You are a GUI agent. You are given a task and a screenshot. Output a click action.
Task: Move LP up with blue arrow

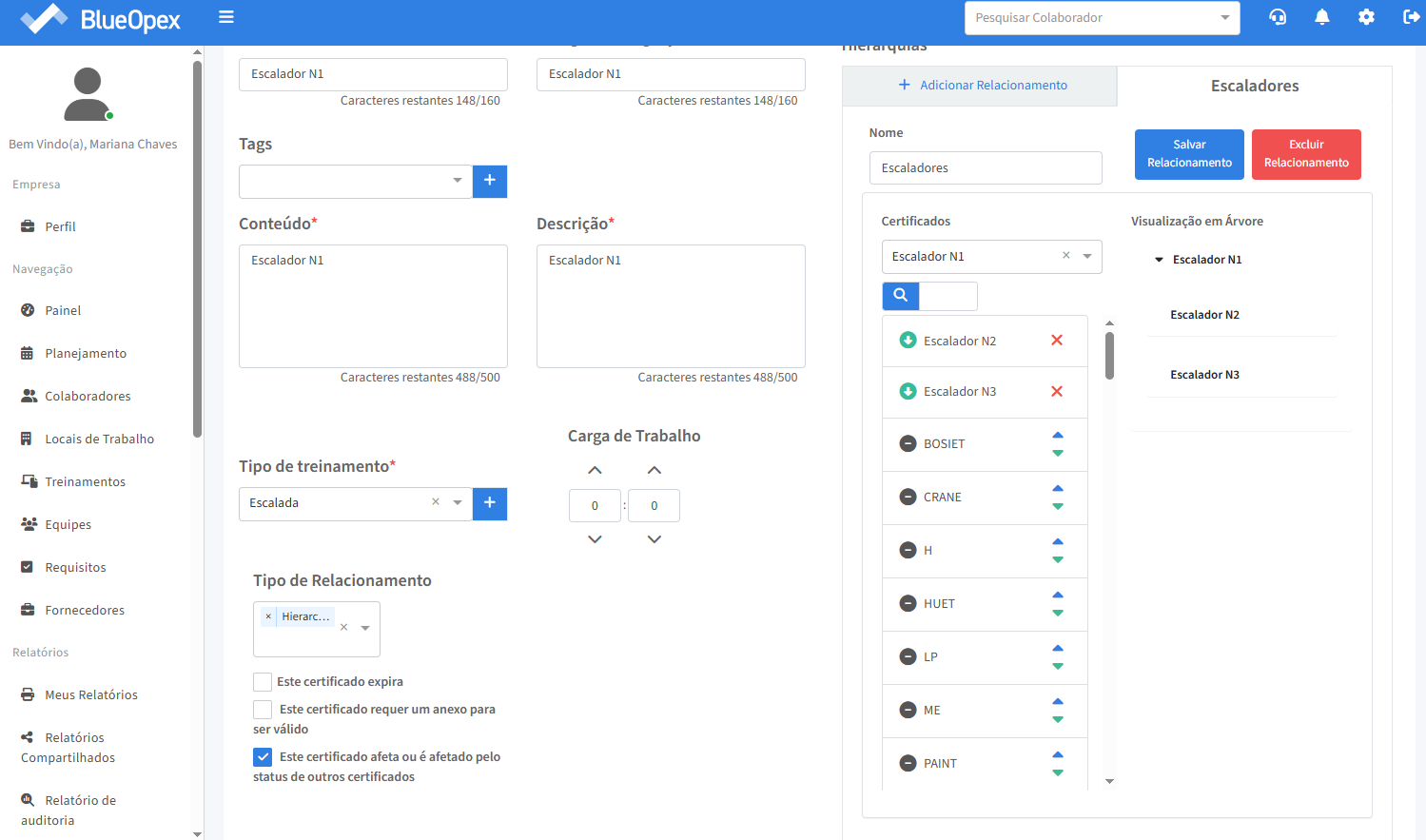pyautogui.click(x=1058, y=648)
